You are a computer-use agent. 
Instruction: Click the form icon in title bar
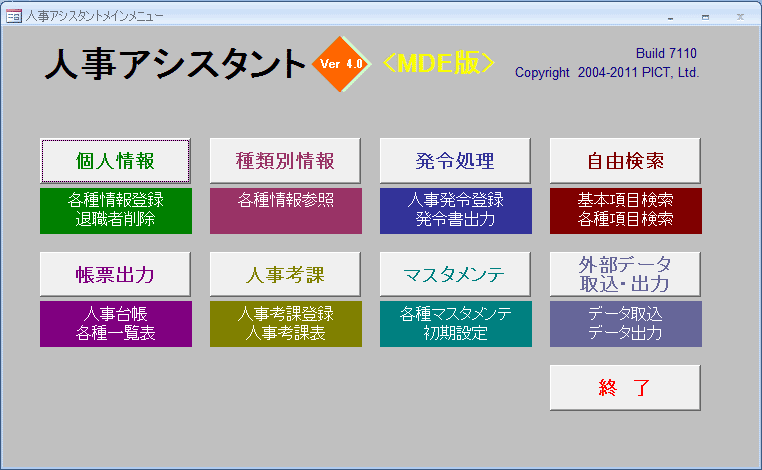click(13, 16)
